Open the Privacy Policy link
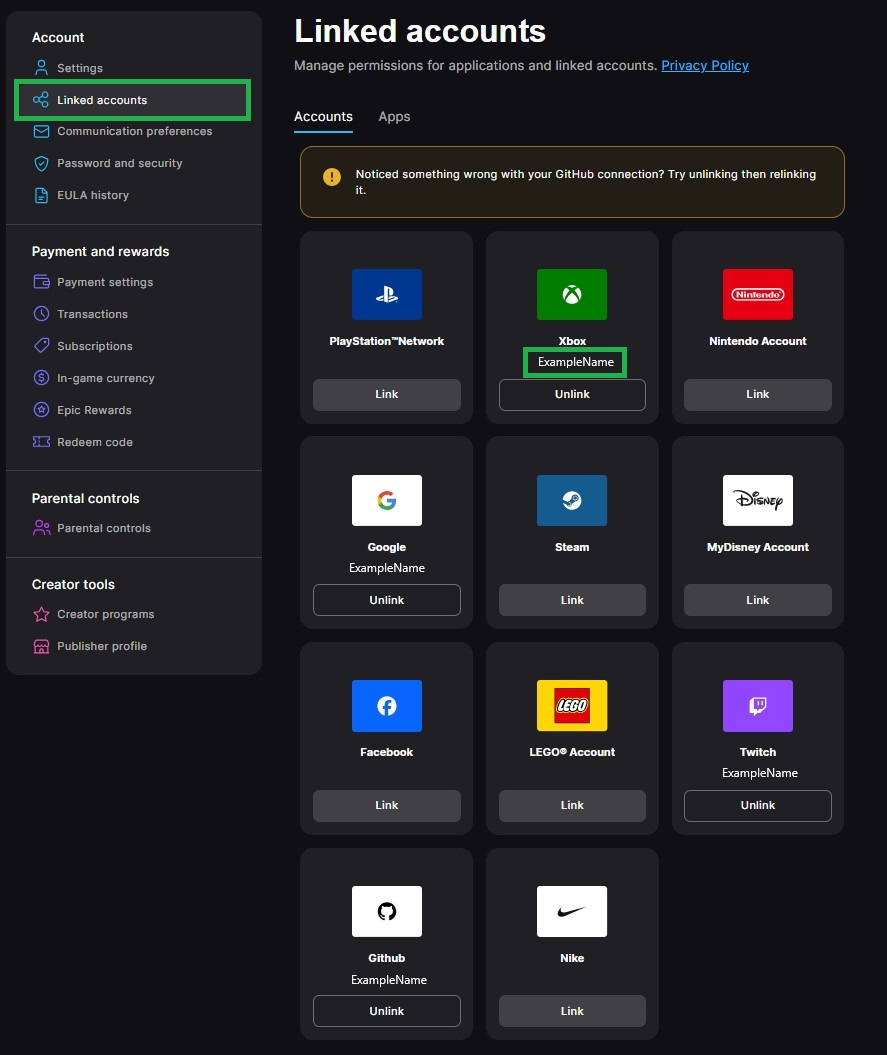Screen dimensions: 887x1055 (705, 66)
